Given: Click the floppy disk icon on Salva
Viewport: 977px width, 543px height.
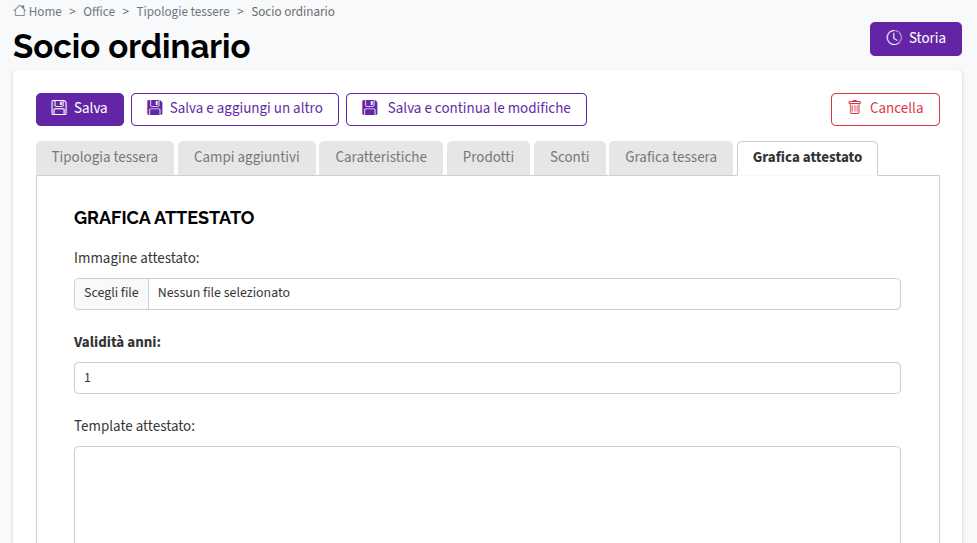Looking at the screenshot, I should pyautogui.click(x=59, y=108).
